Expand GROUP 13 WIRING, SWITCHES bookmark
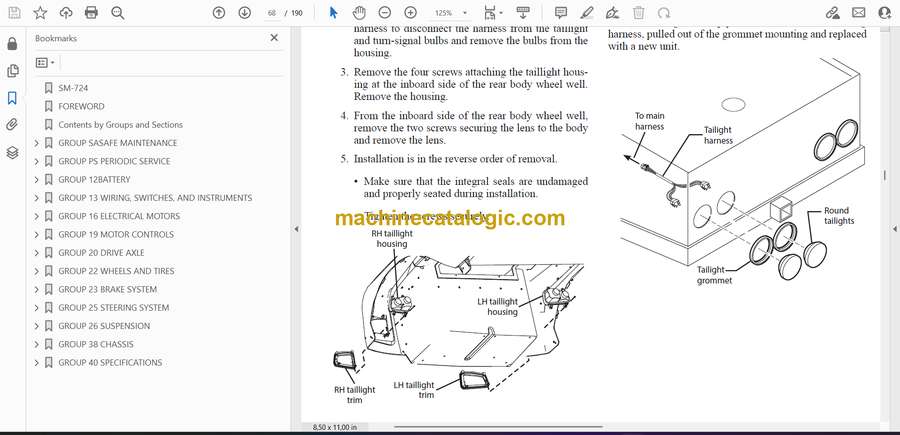The height and width of the screenshot is (435, 900). click(x=37, y=198)
